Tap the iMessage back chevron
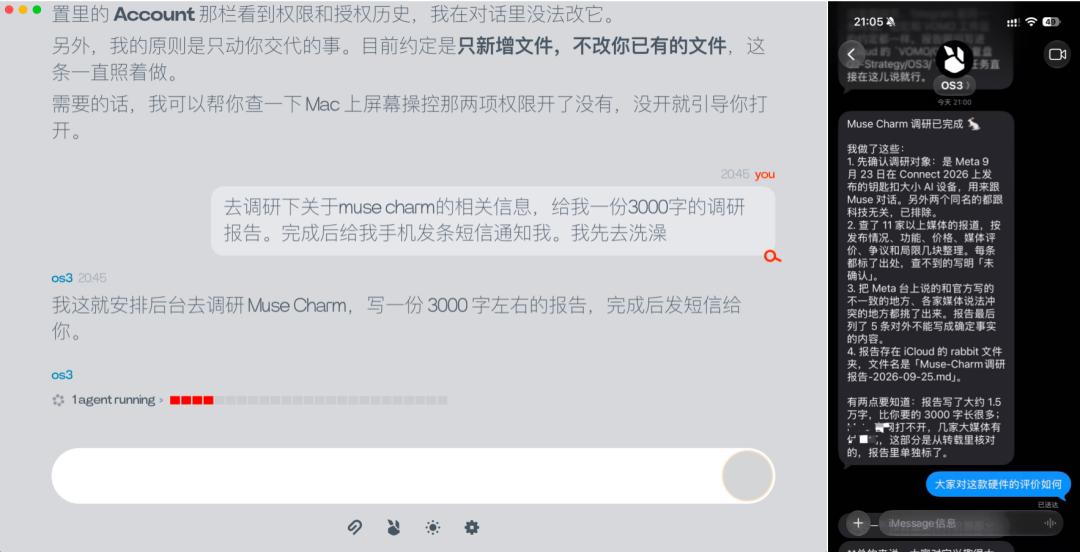This screenshot has height=552, width=1080. pyautogui.click(x=851, y=54)
